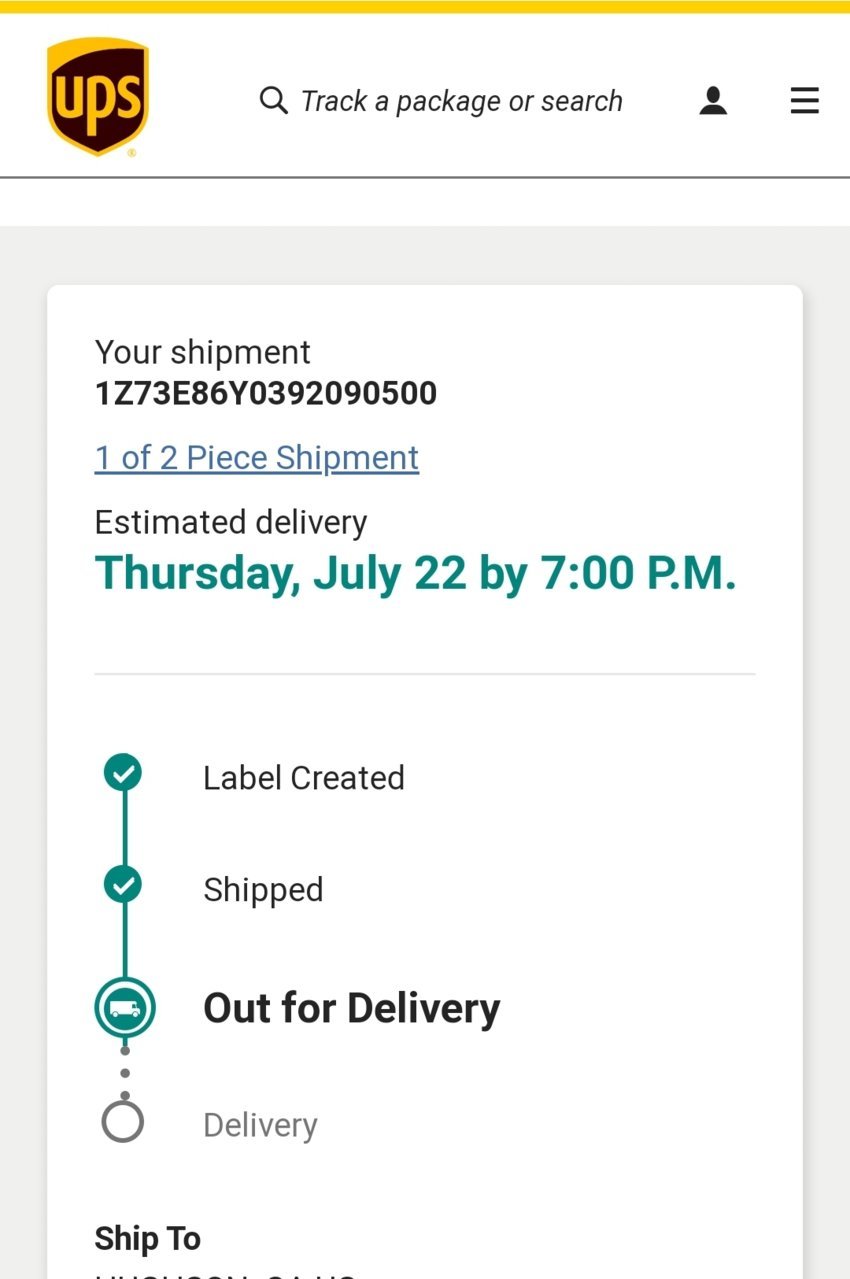Open the 1 of 2 Piece Shipment link

click(x=257, y=458)
